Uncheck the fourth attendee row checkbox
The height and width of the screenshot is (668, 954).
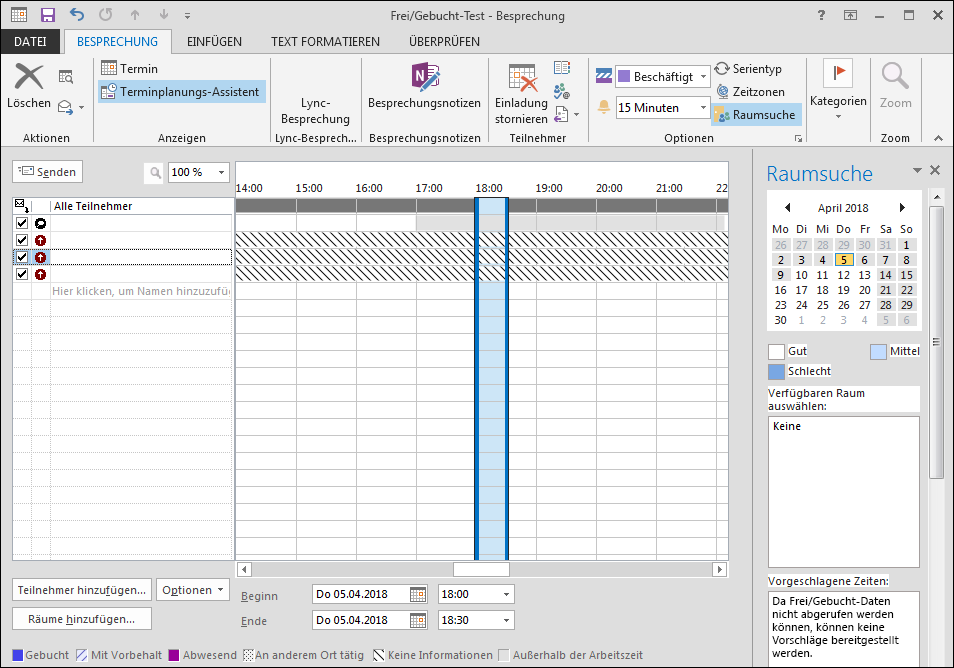22,274
